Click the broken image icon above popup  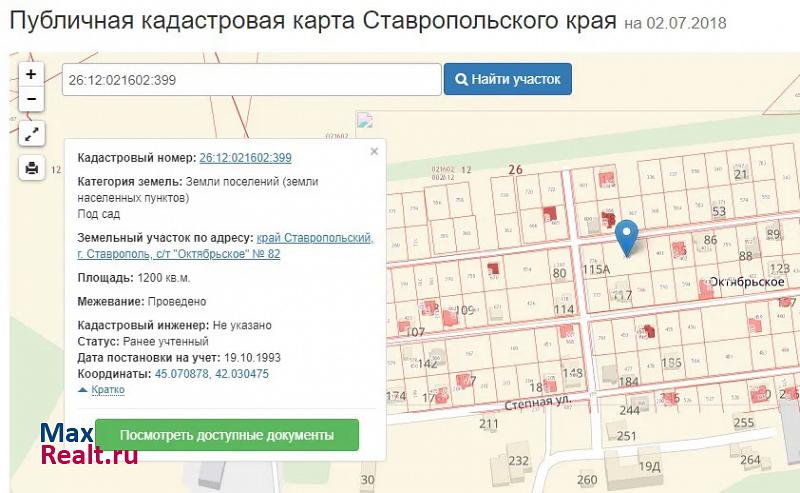click(363, 121)
